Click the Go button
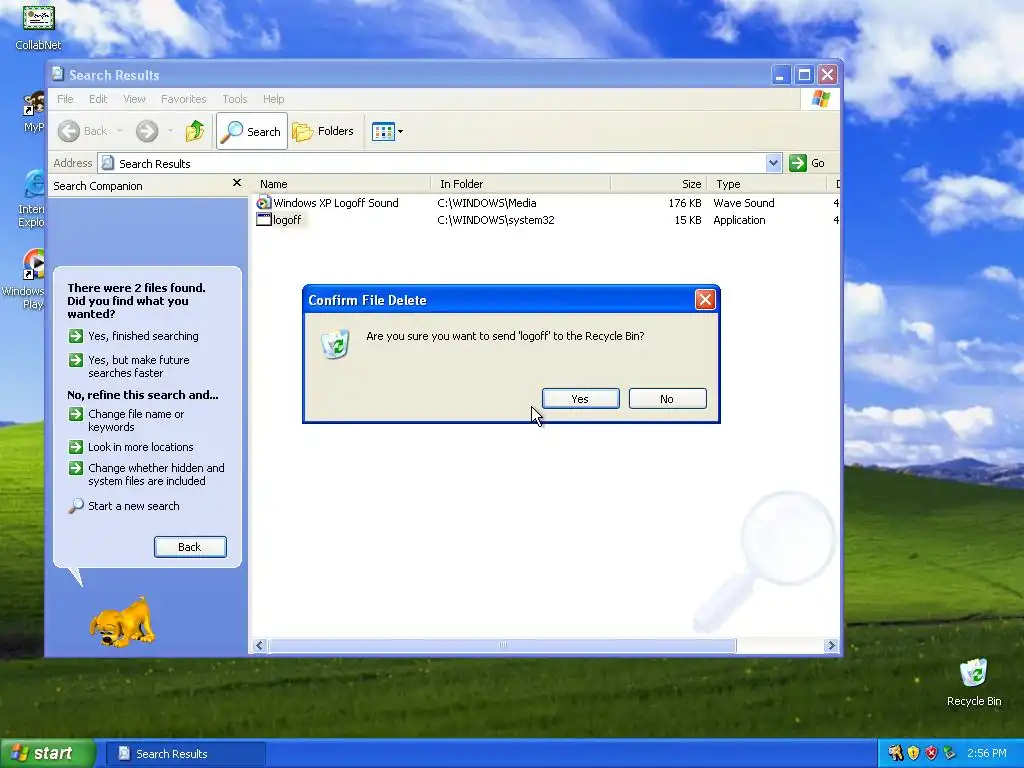Viewport: 1024px width, 768px height. click(x=807, y=163)
